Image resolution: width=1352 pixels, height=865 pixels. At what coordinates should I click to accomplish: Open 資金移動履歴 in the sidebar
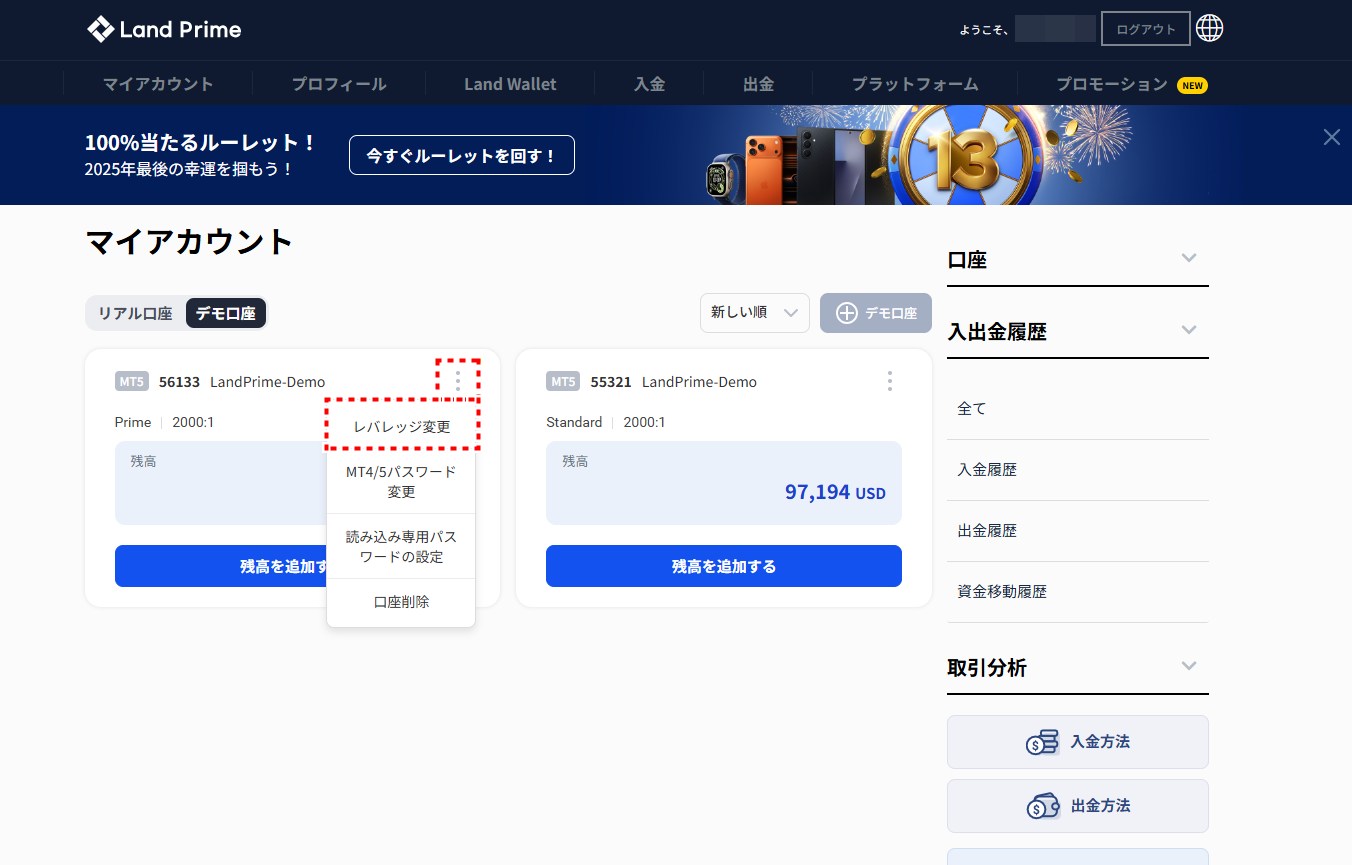coord(1078,592)
